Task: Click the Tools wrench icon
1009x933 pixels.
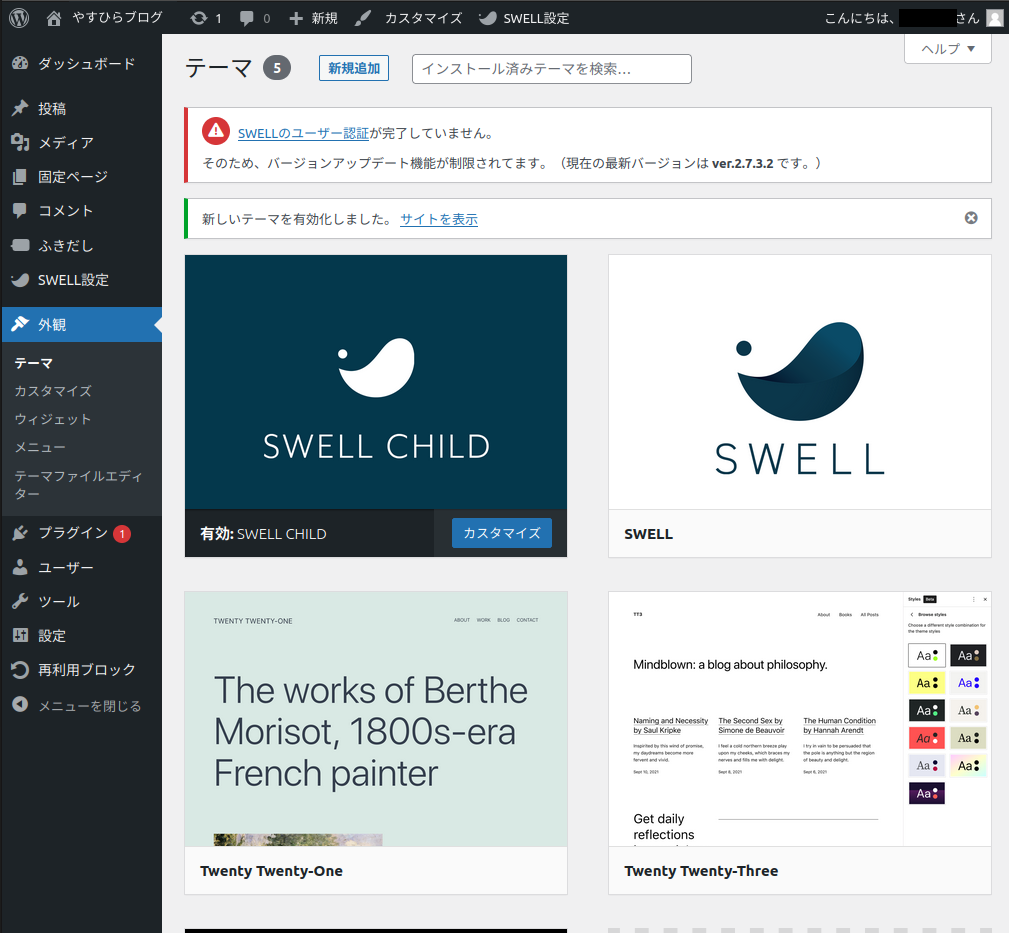Action: (21, 601)
